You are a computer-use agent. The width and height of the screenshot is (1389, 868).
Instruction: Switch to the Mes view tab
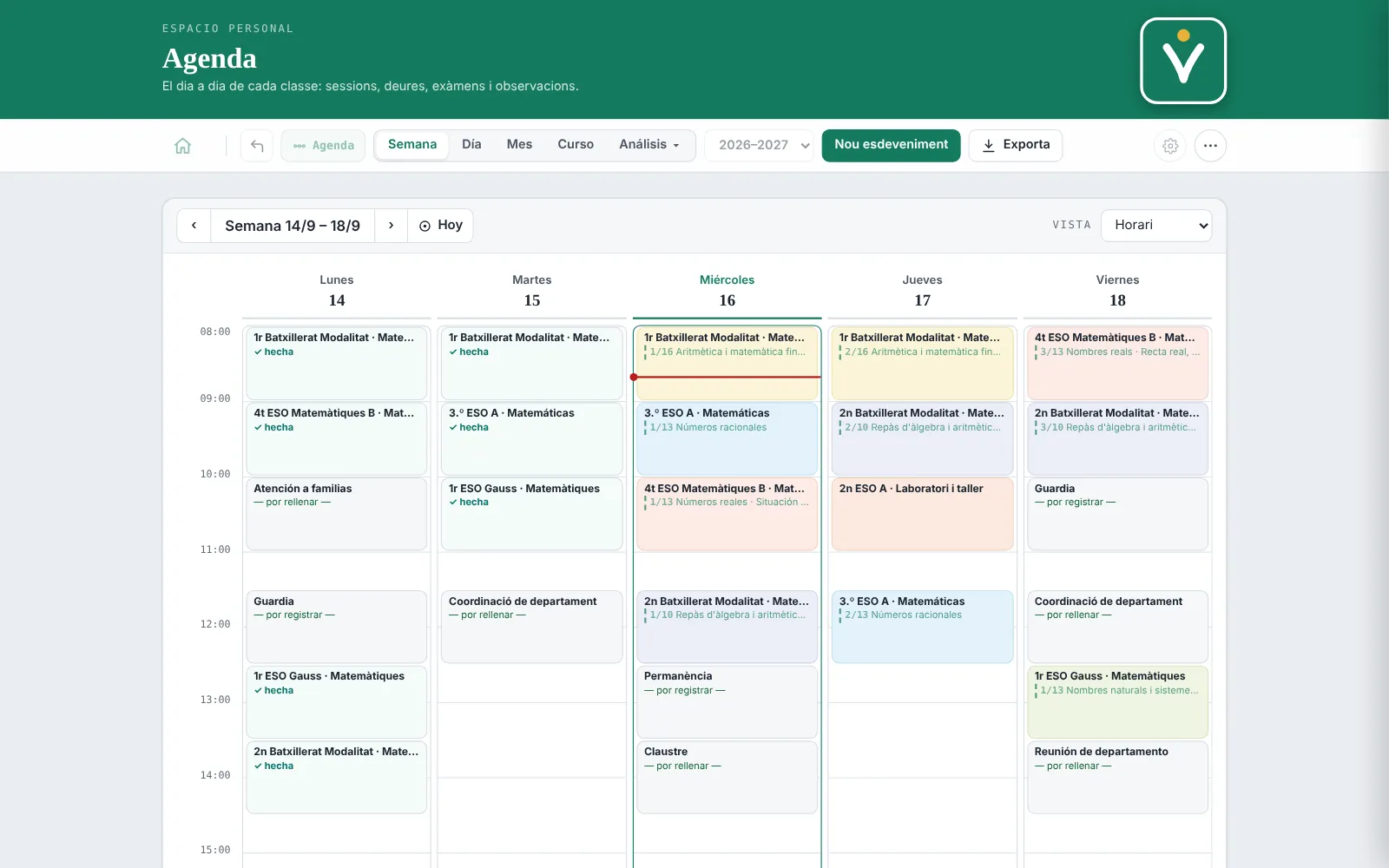[519, 145]
